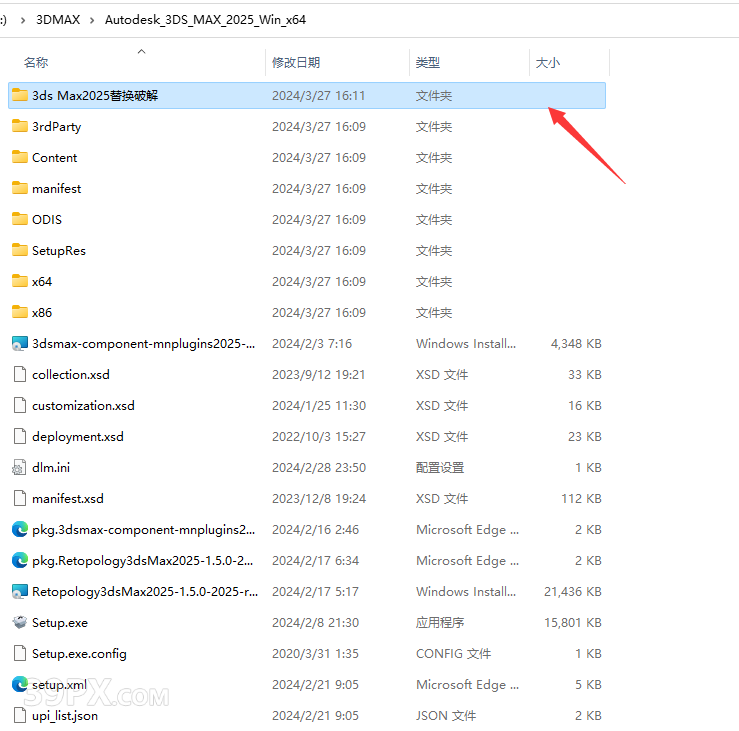The width and height of the screenshot is (739, 731).
Task: Select the file name dlm.ini
Action: tap(51, 468)
